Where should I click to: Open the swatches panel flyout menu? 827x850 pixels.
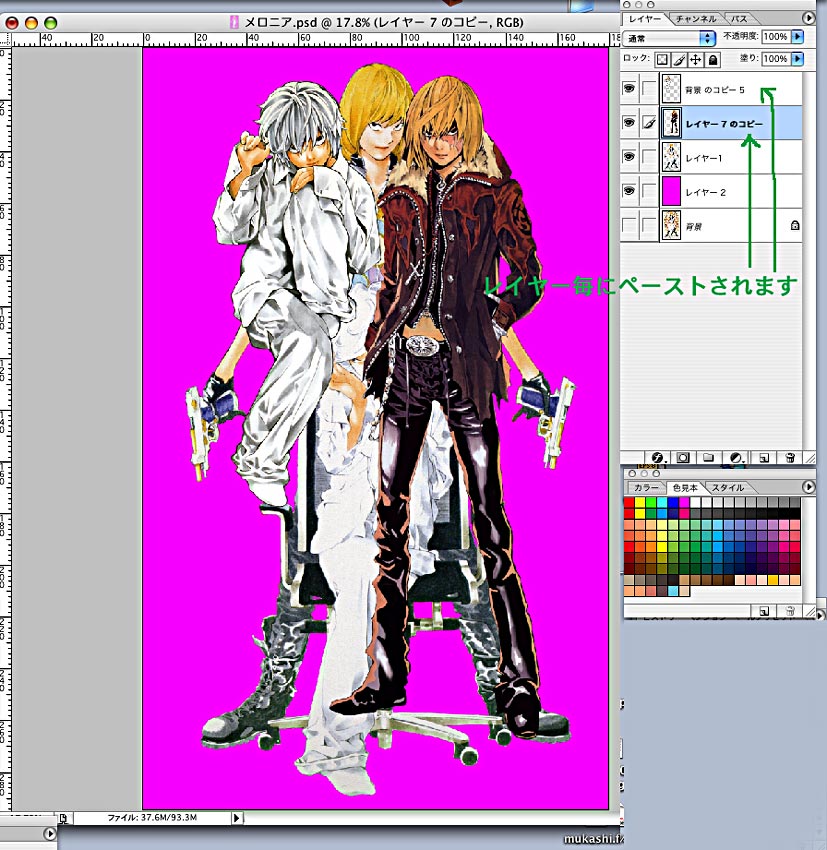(808, 487)
